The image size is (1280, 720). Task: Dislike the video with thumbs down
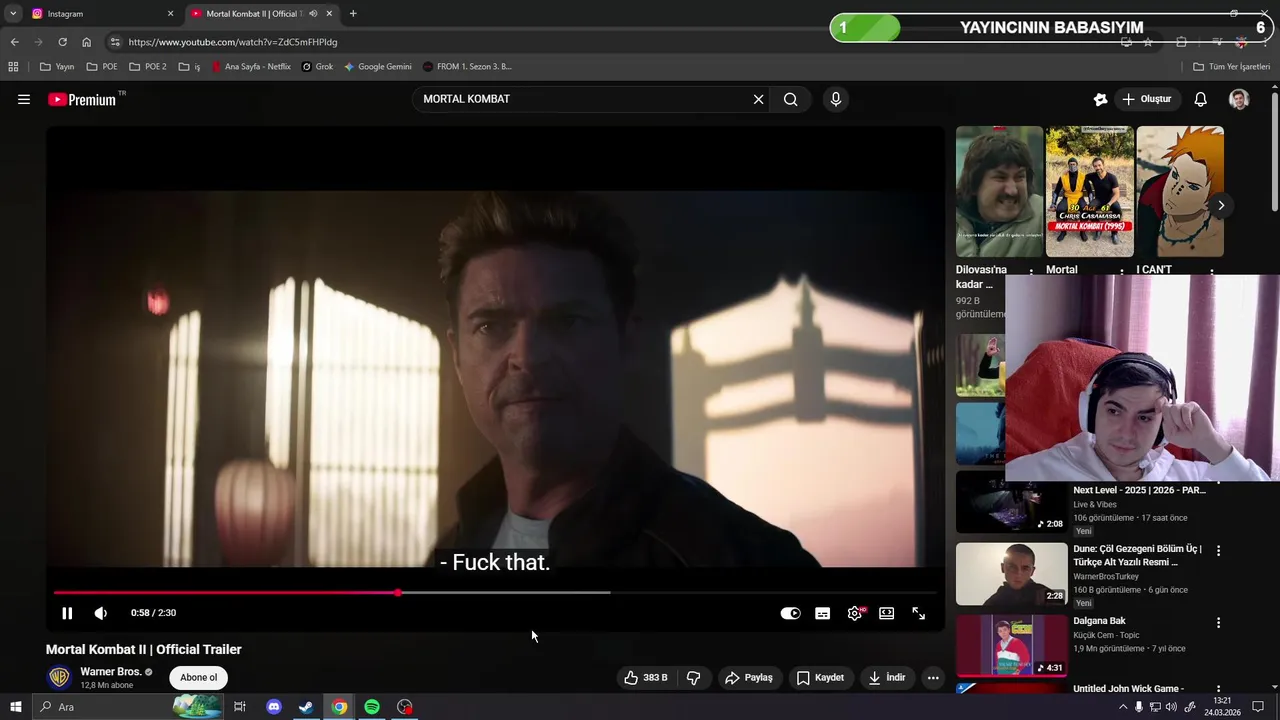[694, 678]
